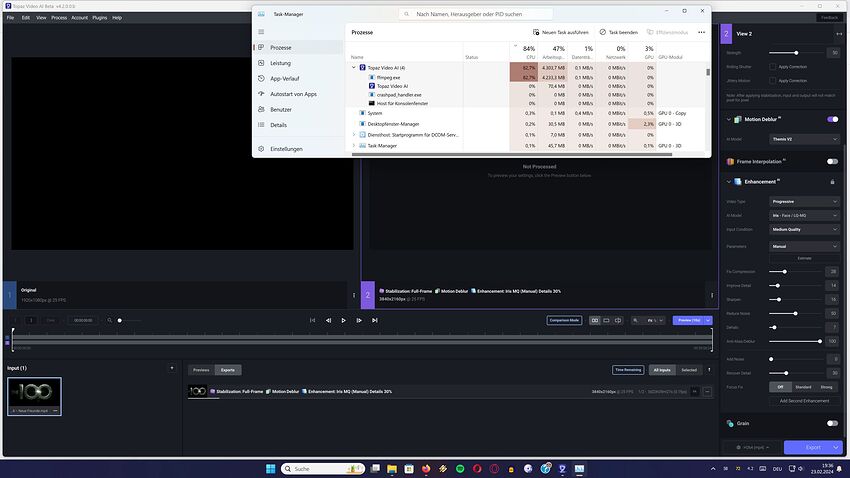Viewport: 850px width, 478px height.
Task: Toggle Jittery Motion Apply Correction checkbox
Action: (x=772, y=81)
